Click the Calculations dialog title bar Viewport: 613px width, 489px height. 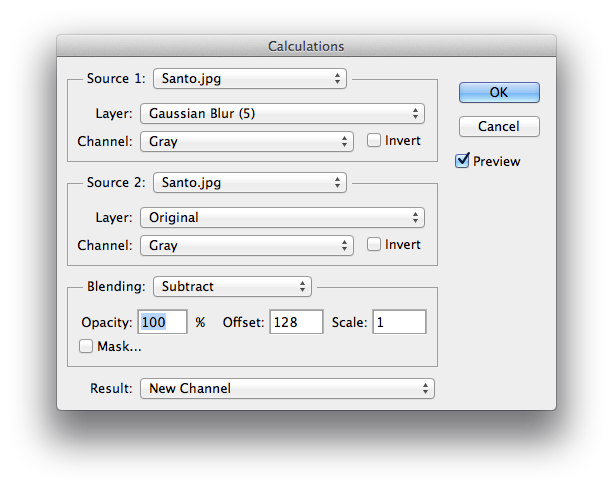pyautogui.click(x=306, y=46)
